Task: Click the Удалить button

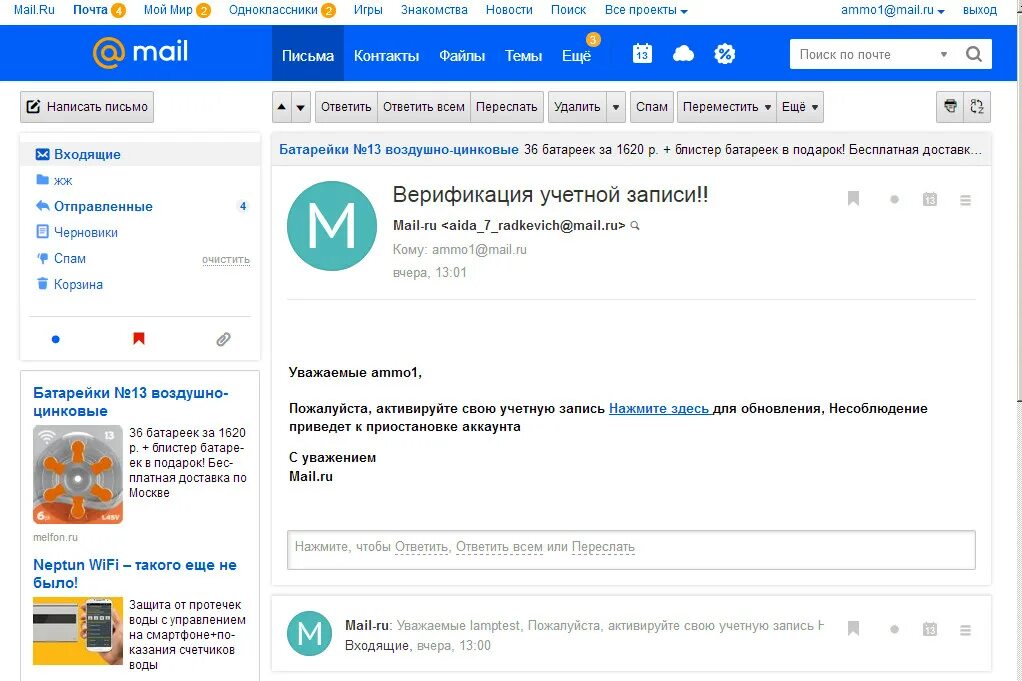Action: pos(577,107)
